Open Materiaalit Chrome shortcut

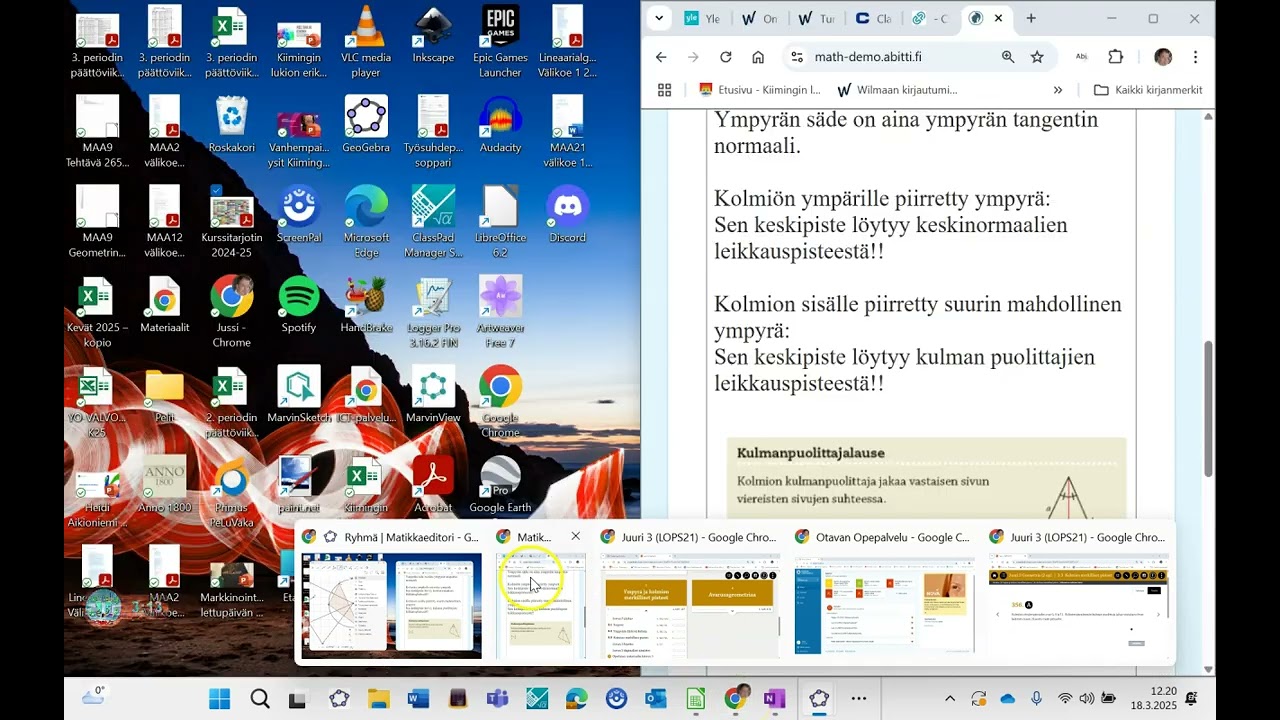[165, 305]
